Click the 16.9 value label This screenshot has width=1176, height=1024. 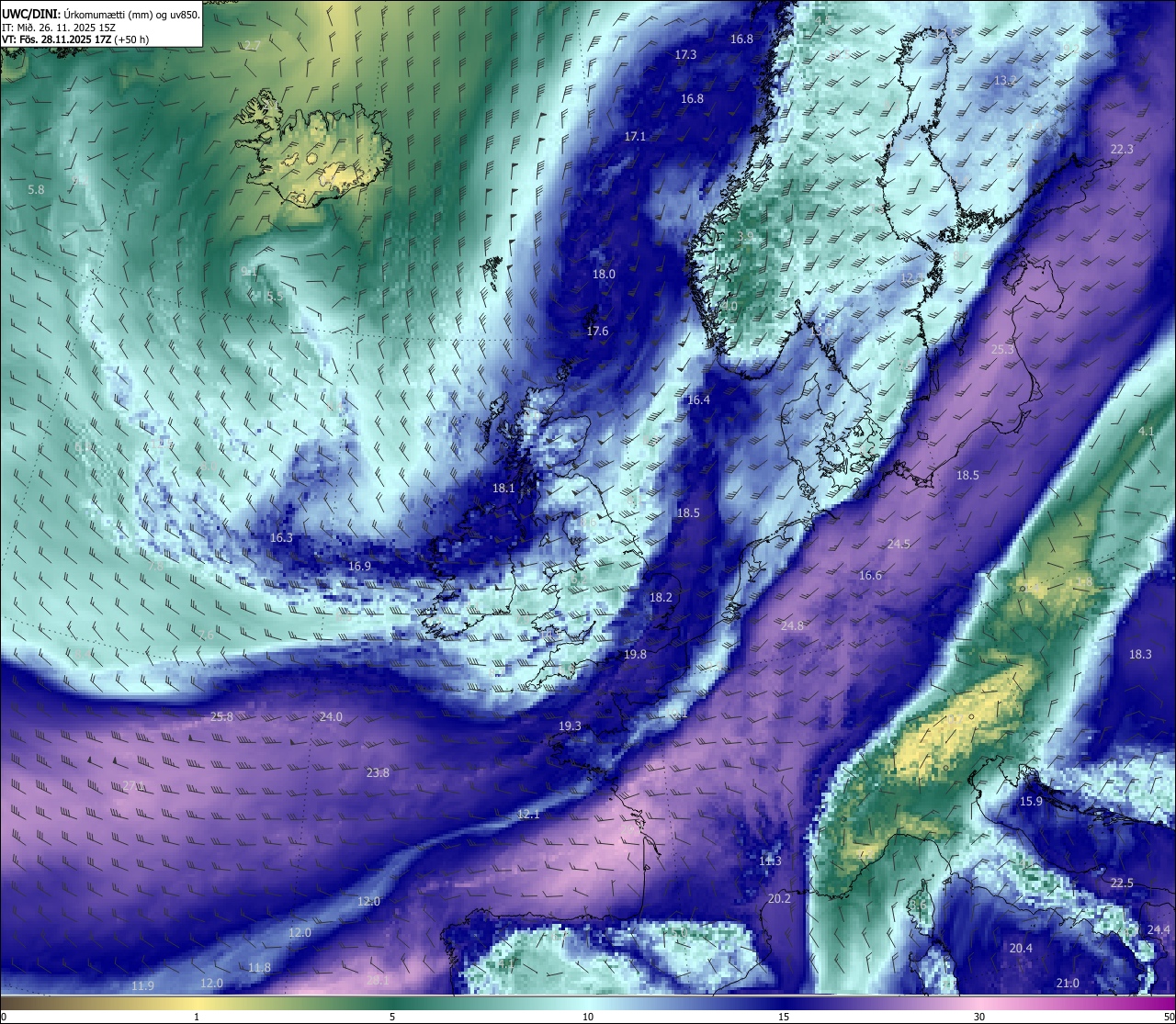tap(359, 567)
